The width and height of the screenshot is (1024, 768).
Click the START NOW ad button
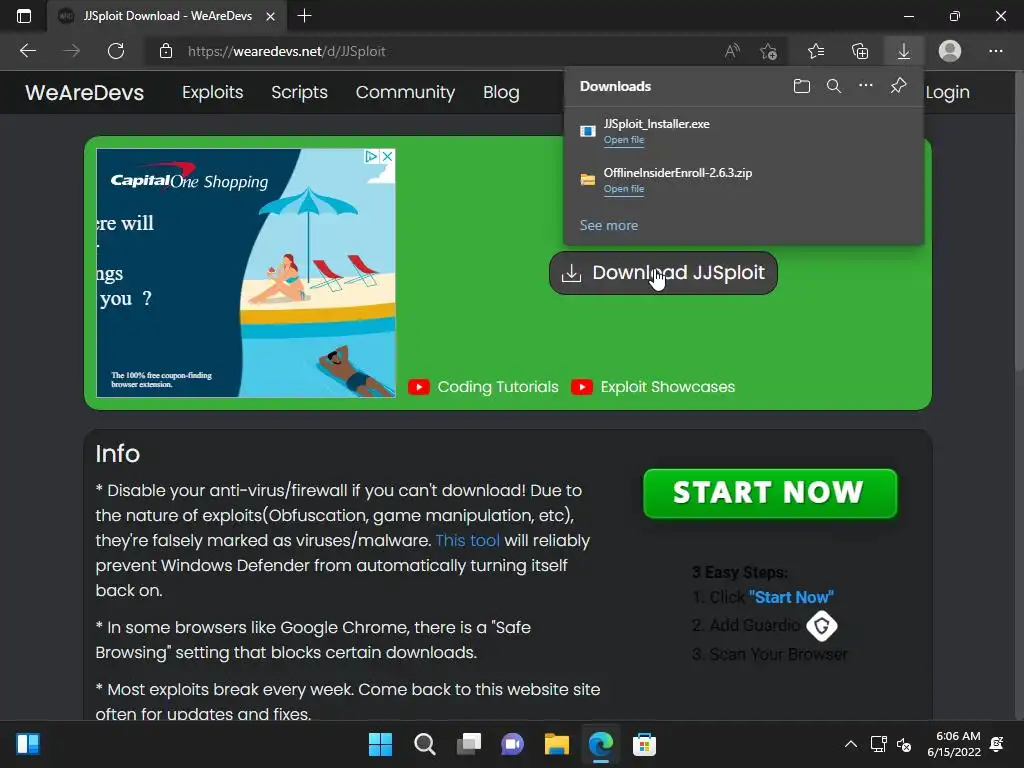pos(770,493)
